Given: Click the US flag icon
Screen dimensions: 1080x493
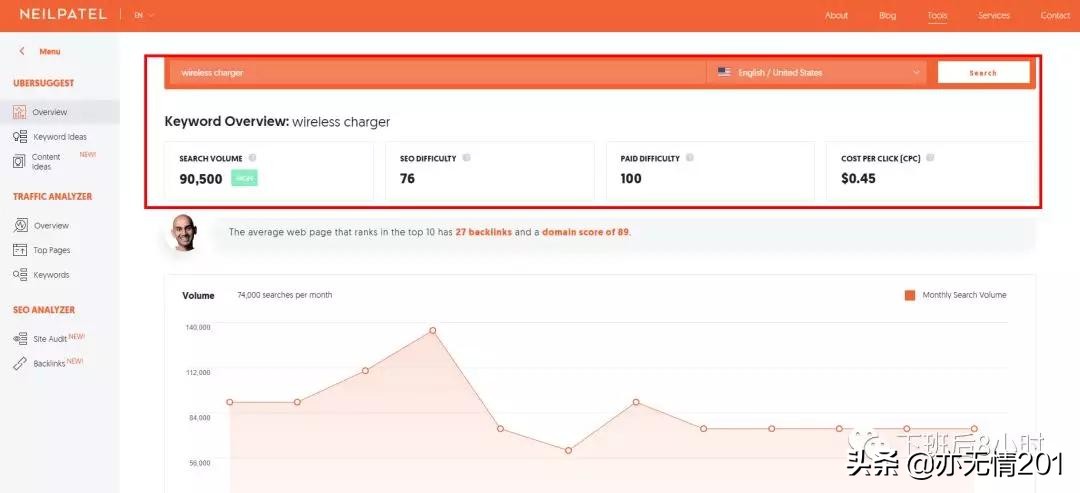Looking at the screenshot, I should point(724,72).
